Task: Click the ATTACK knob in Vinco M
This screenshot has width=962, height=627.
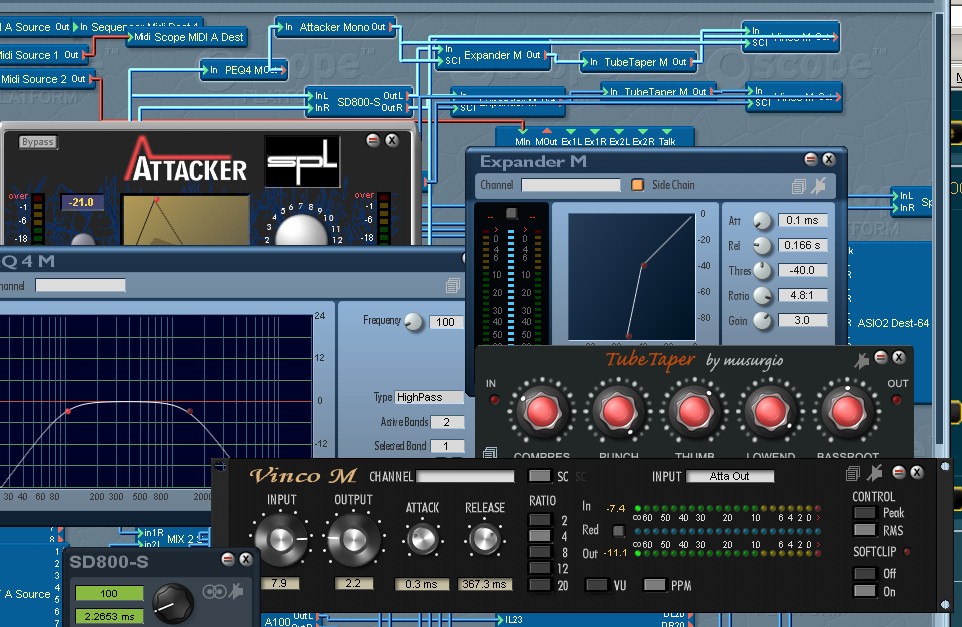Action: 423,539
